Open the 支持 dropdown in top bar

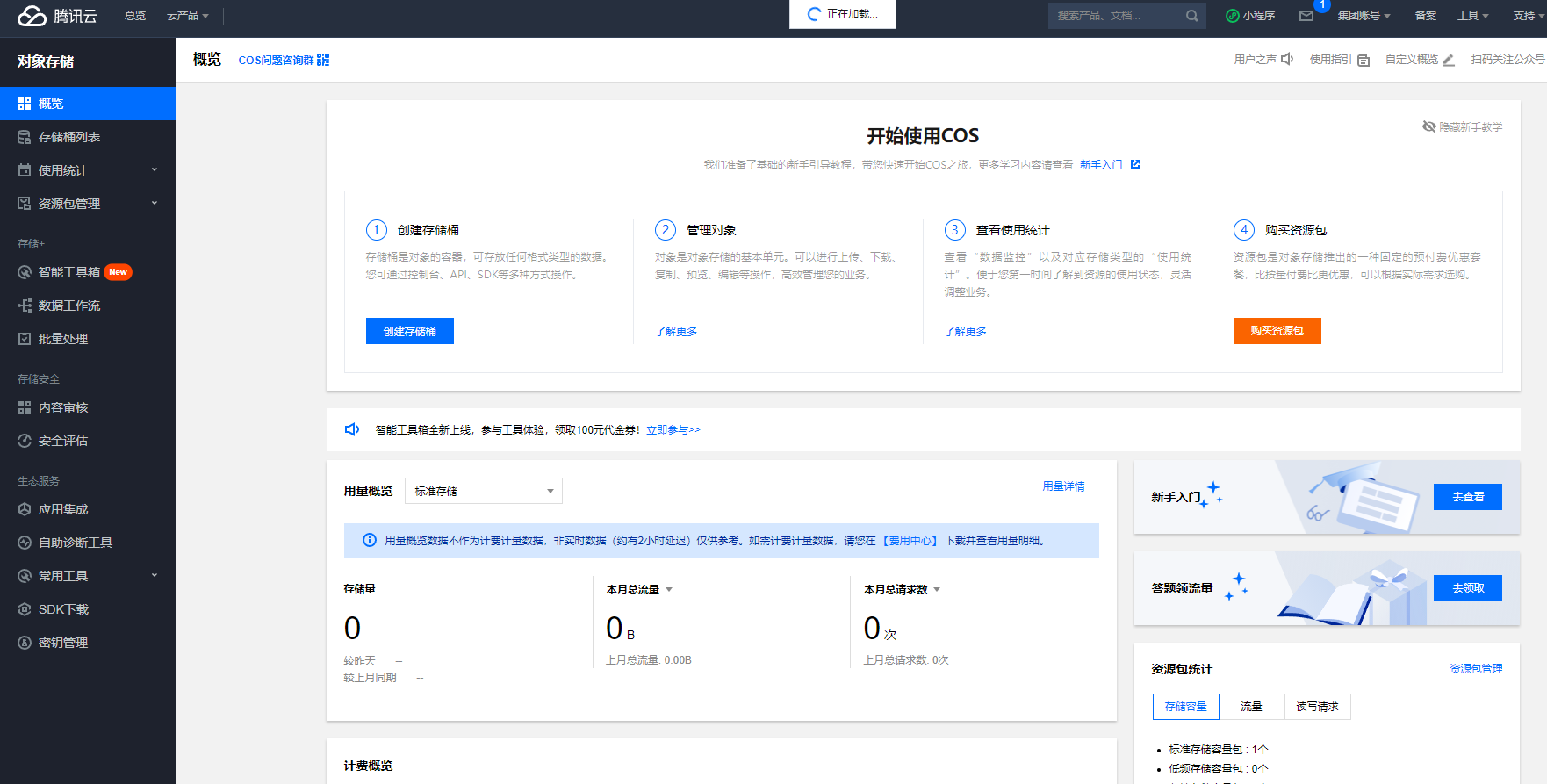coord(1529,16)
